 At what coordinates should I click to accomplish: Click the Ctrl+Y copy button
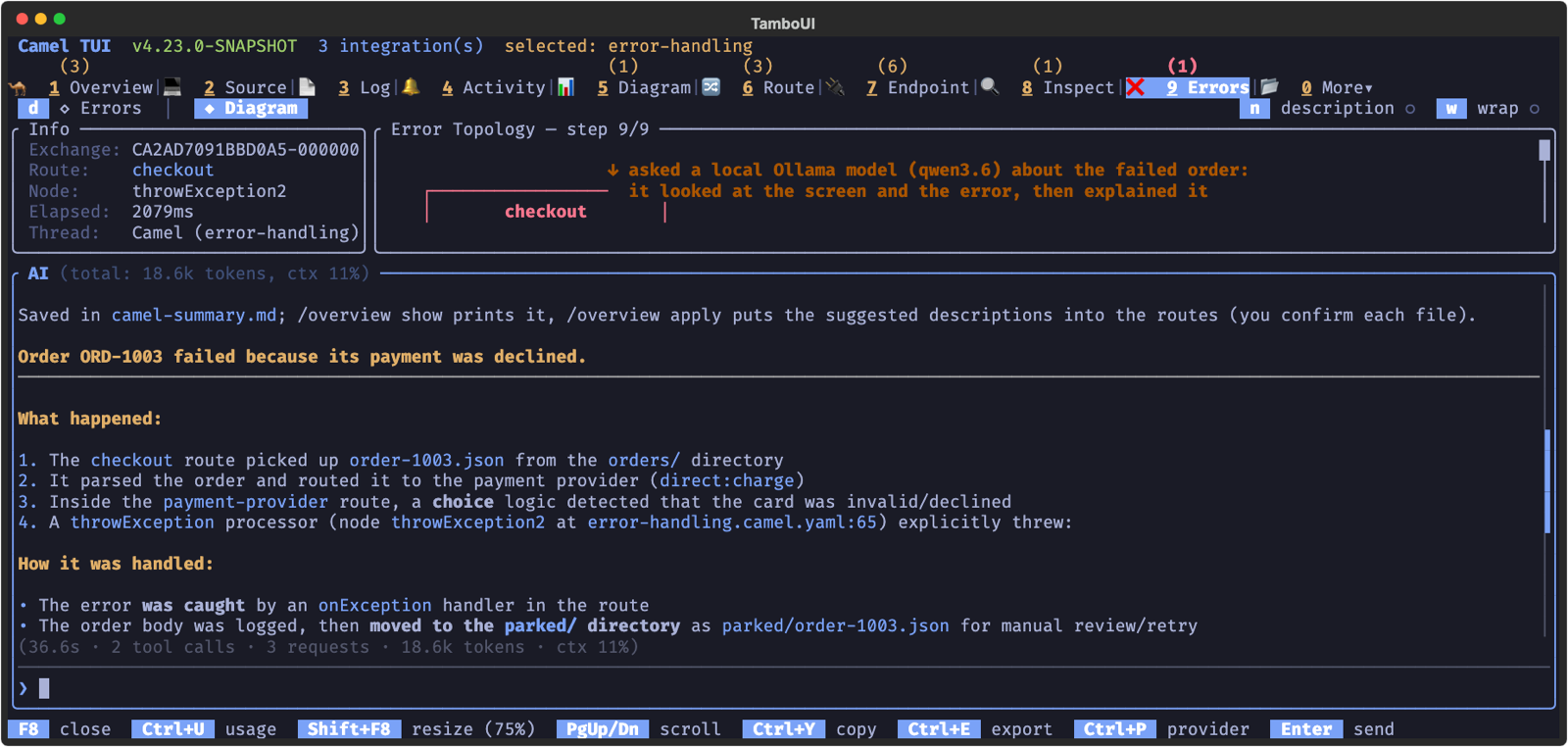click(x=809, y=728)
